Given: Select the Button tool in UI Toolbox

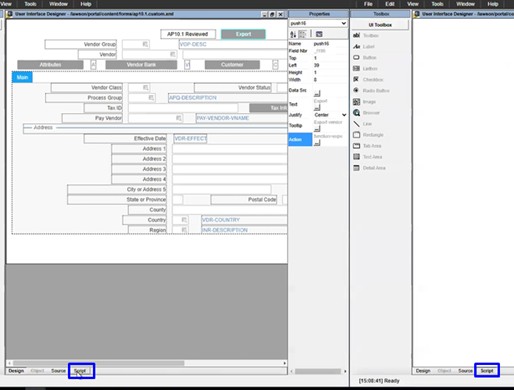Looking at the screenshot, I should [x=364, y=57].
